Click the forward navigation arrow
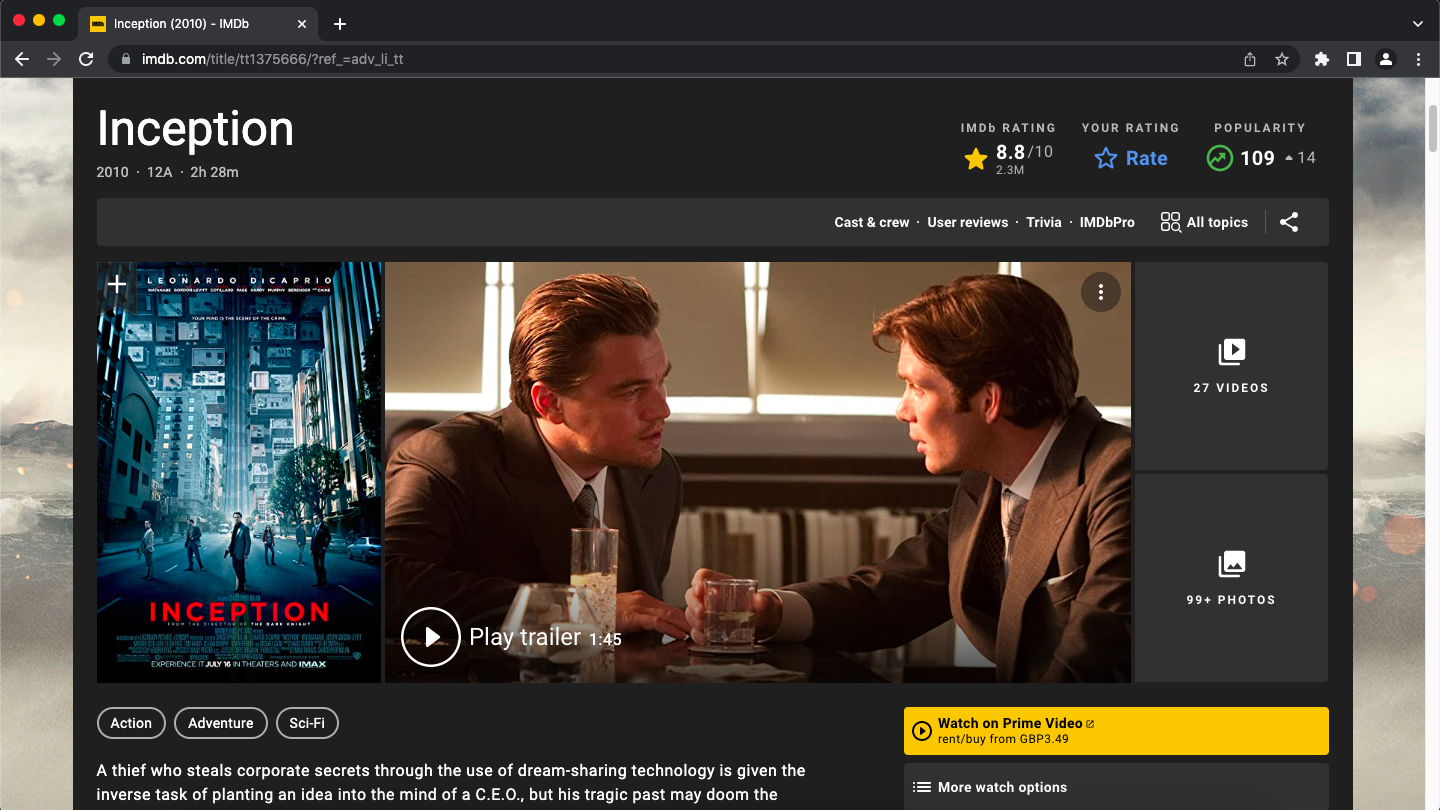 54,59
